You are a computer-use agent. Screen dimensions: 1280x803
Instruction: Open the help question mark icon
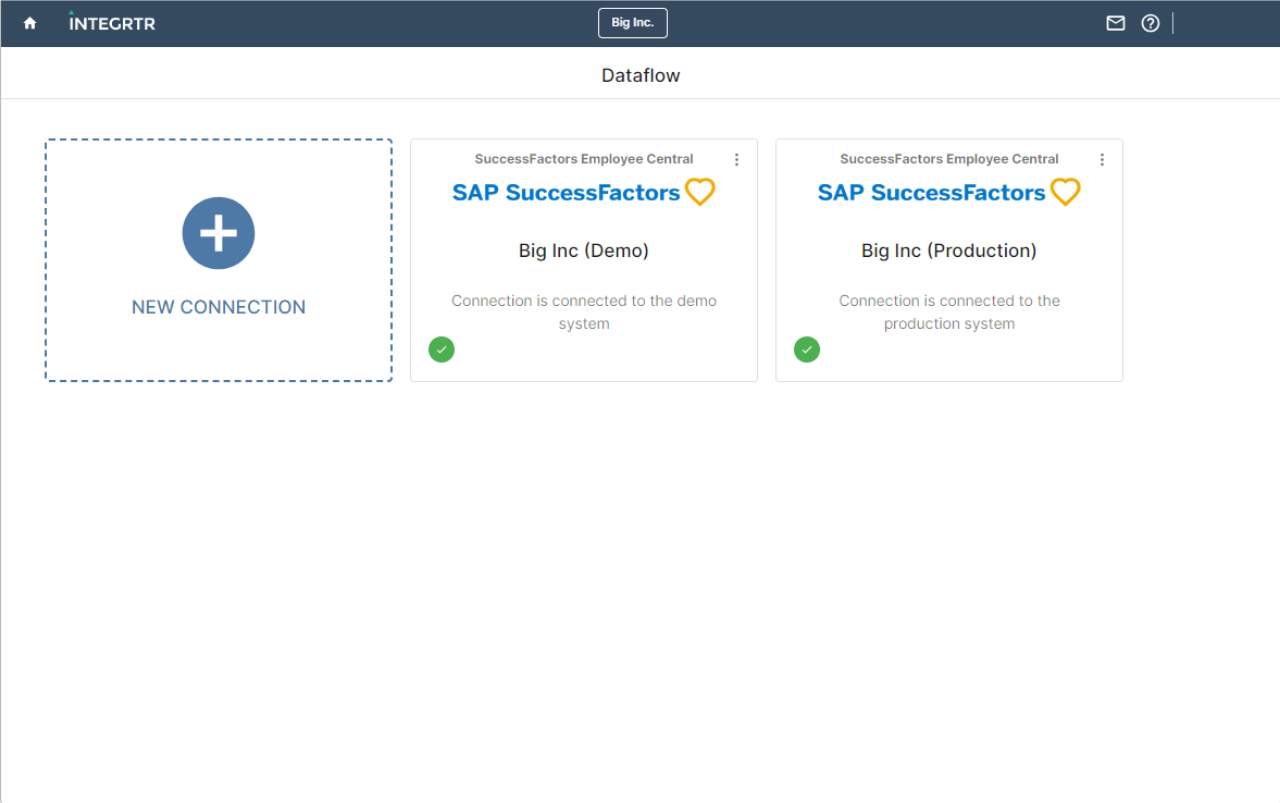(1150, 23)
